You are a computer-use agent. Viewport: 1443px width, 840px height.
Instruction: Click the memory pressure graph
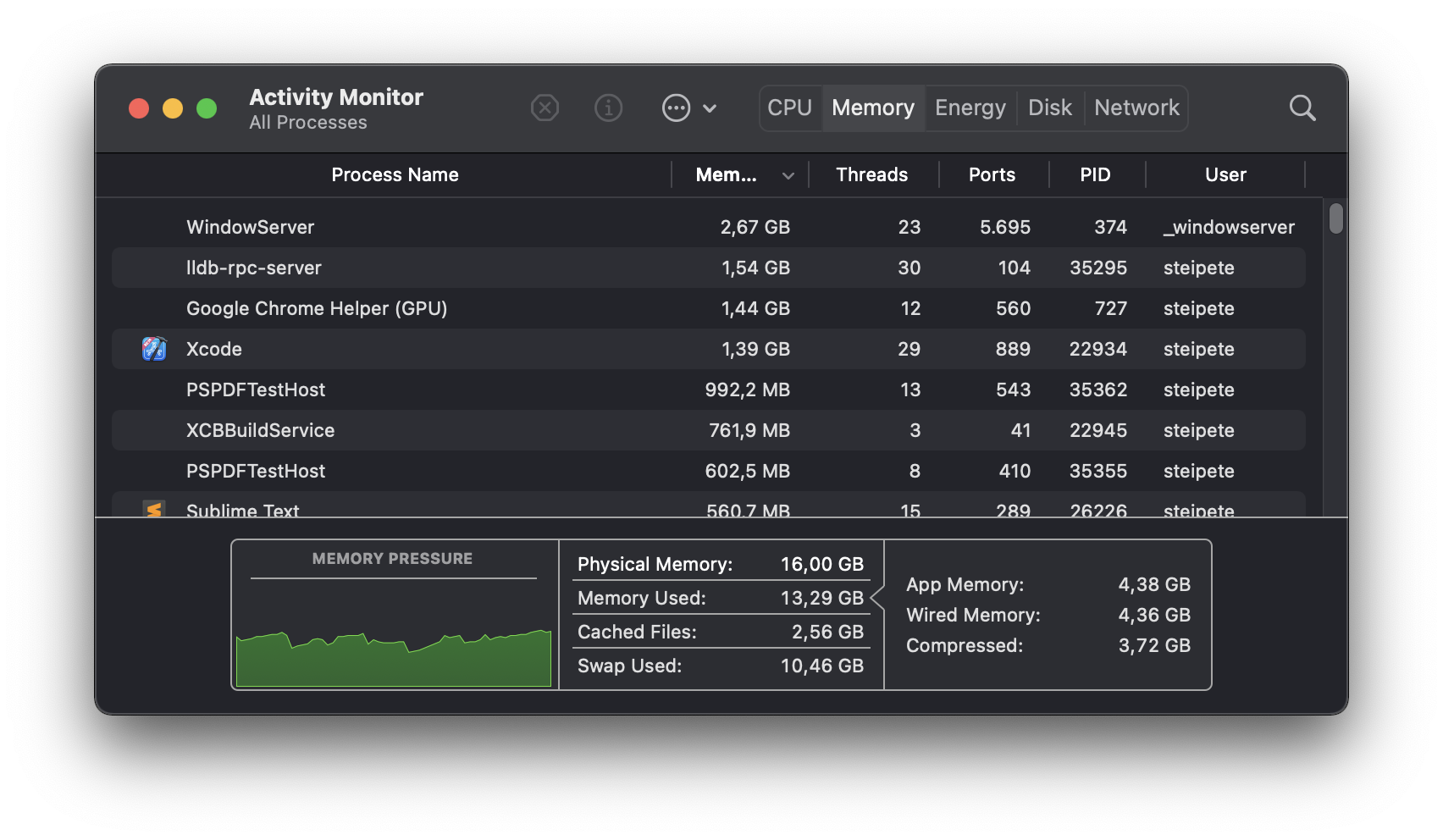tap(394, 656)
